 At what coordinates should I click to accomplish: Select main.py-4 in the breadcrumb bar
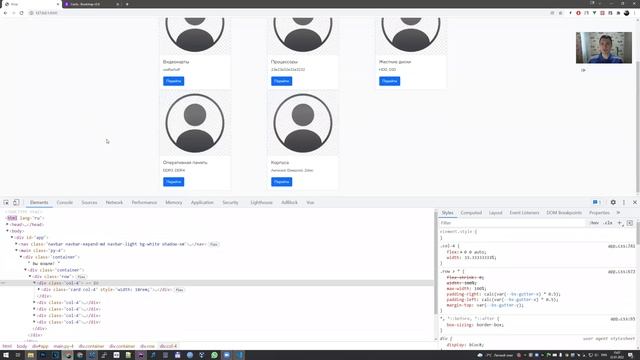point(63,346)
